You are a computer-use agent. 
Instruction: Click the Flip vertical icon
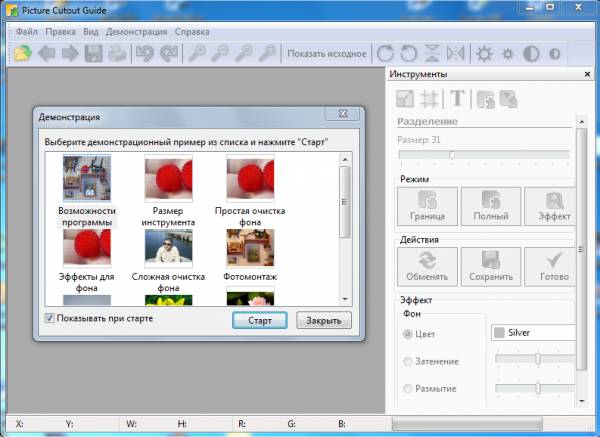[432, 54]
